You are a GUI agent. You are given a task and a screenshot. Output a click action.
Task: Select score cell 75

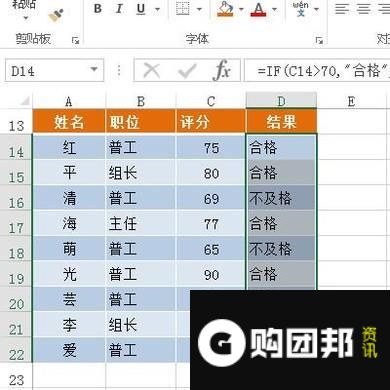pyautogui.click(x=211, y=147)
